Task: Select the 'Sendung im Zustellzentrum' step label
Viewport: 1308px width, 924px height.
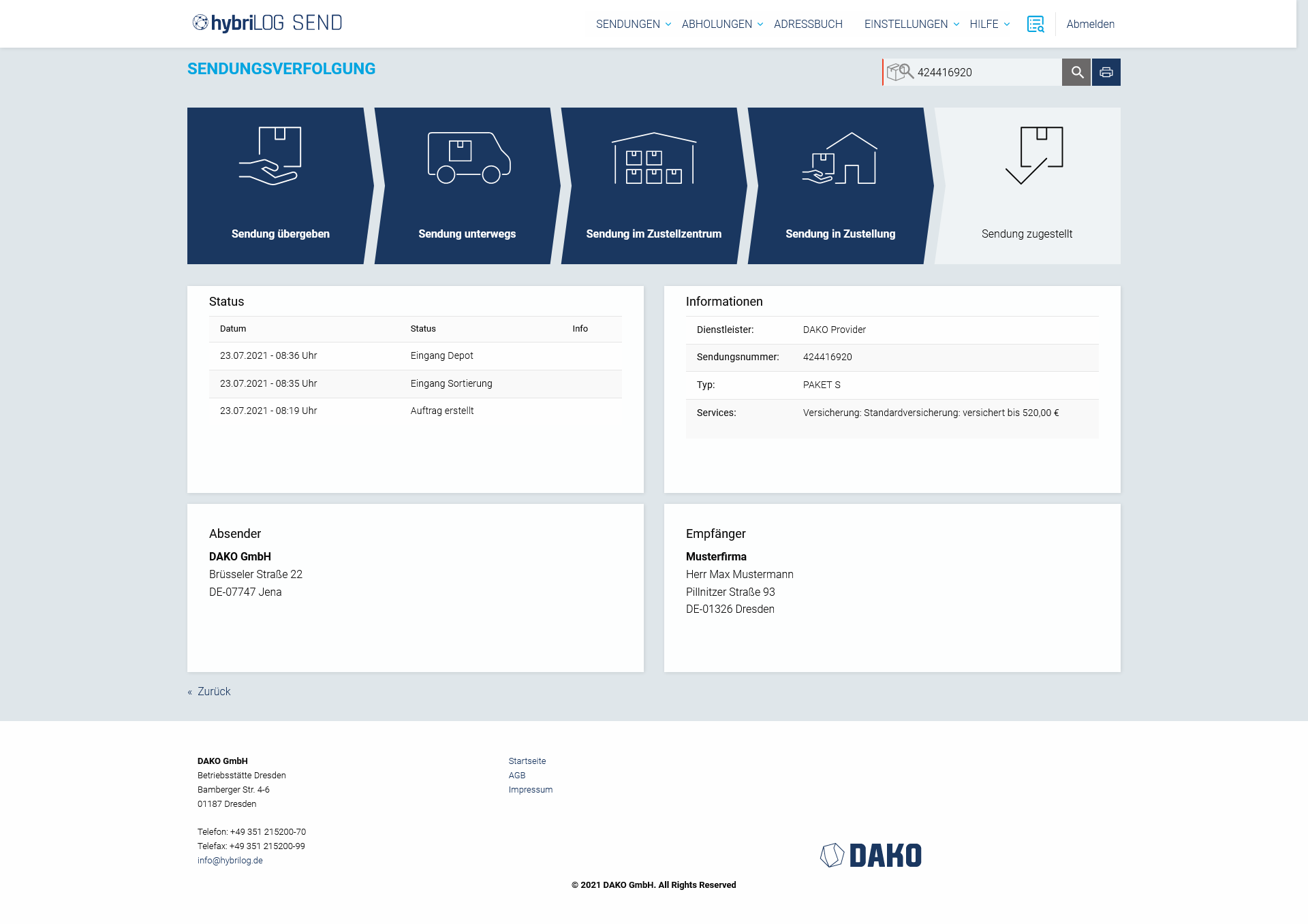Action: point(654,234)
